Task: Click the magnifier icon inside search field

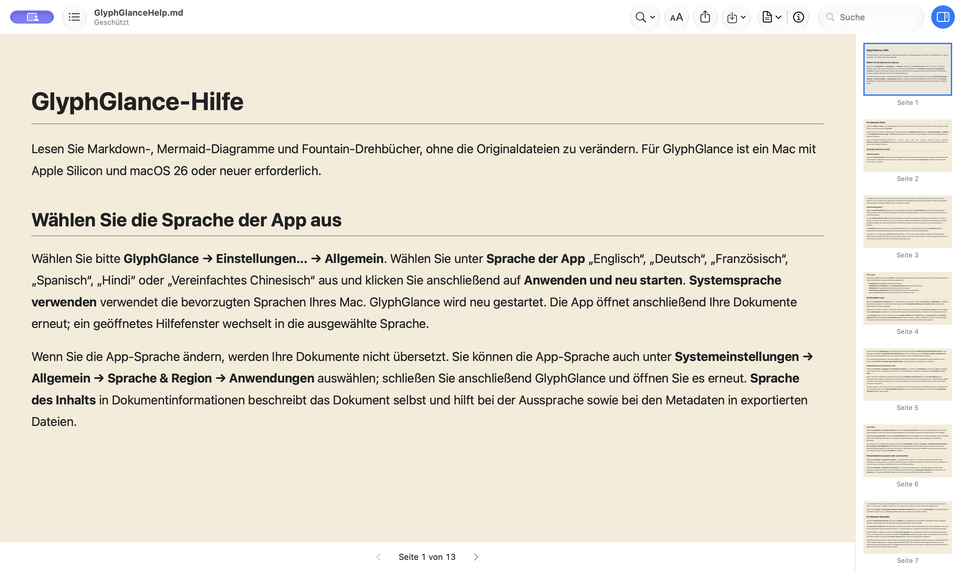Action: 830,17
